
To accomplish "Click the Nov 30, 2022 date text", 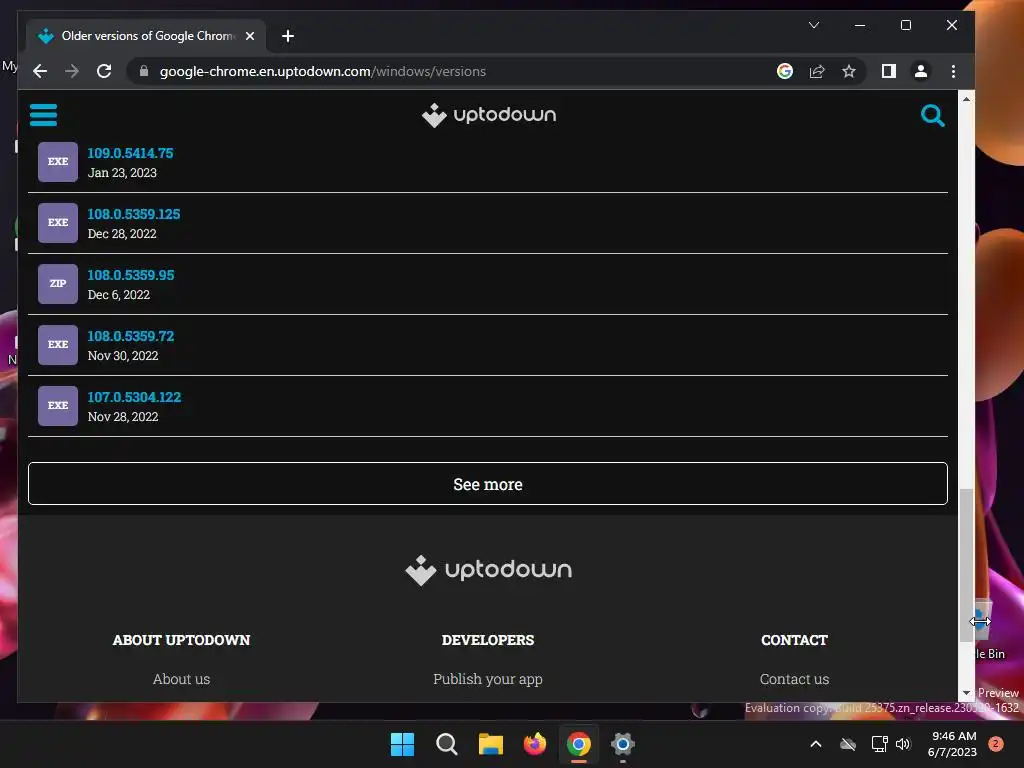I will pyautogui.click(x=123, y=356).
